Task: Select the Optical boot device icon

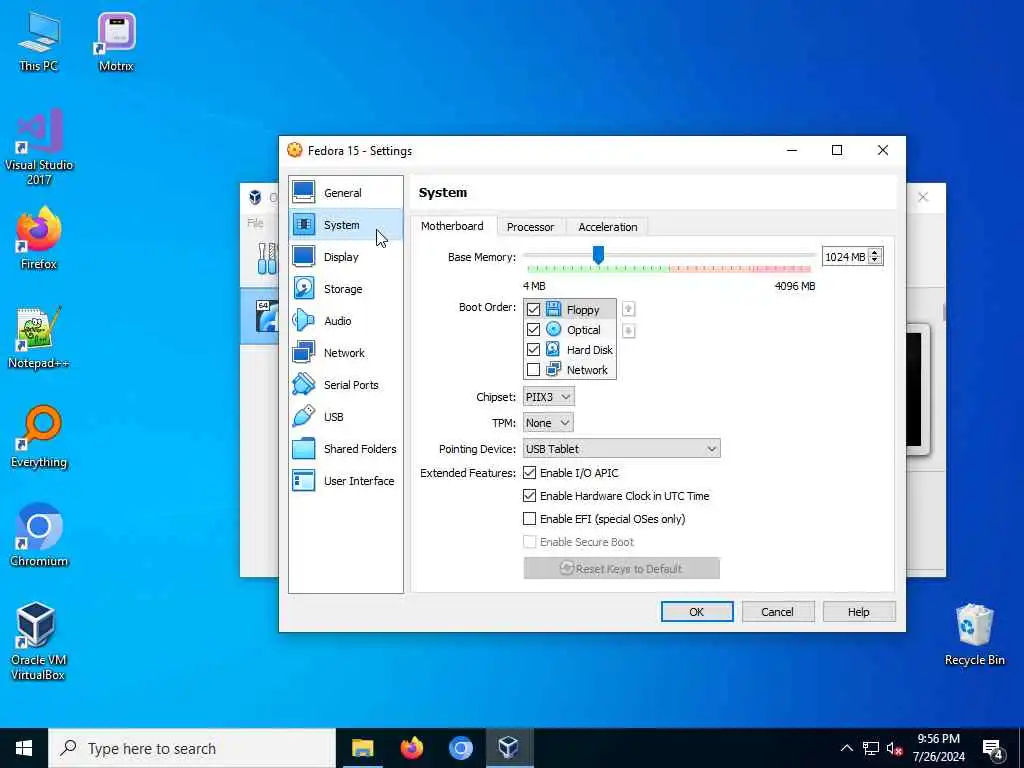Action: click(x=553, y=329)
